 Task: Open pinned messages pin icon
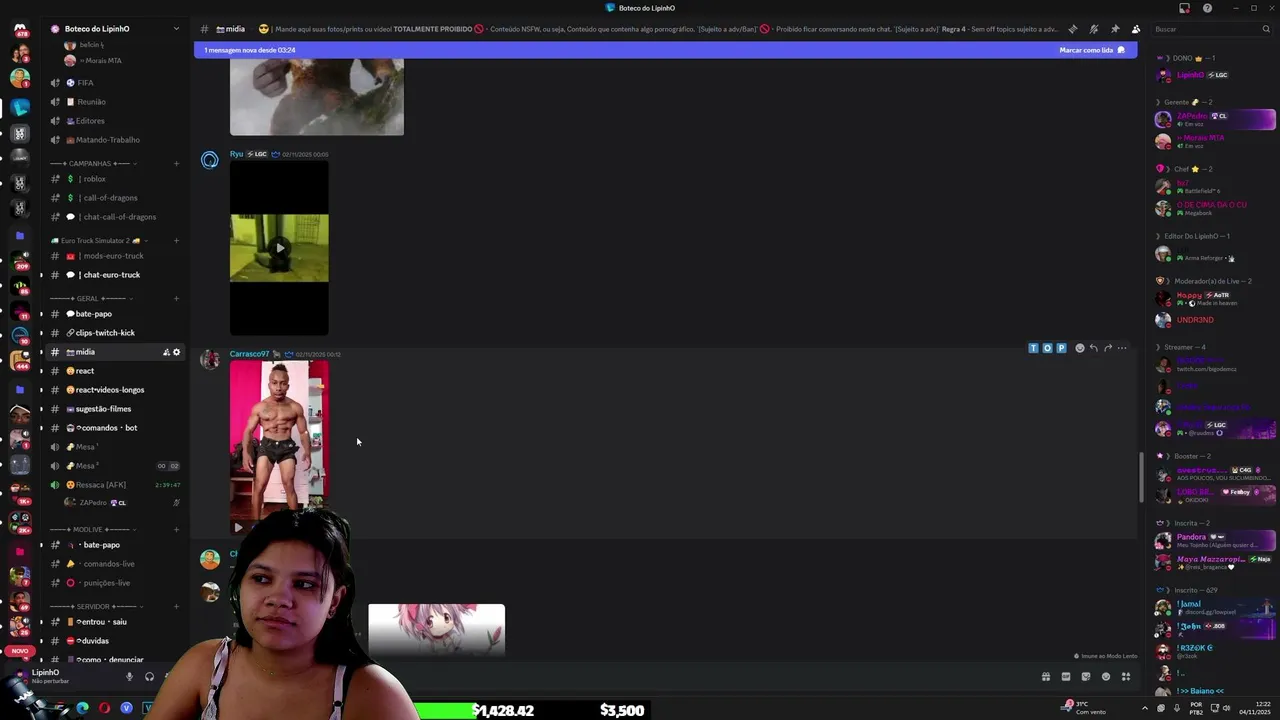tap(1115, 29)
